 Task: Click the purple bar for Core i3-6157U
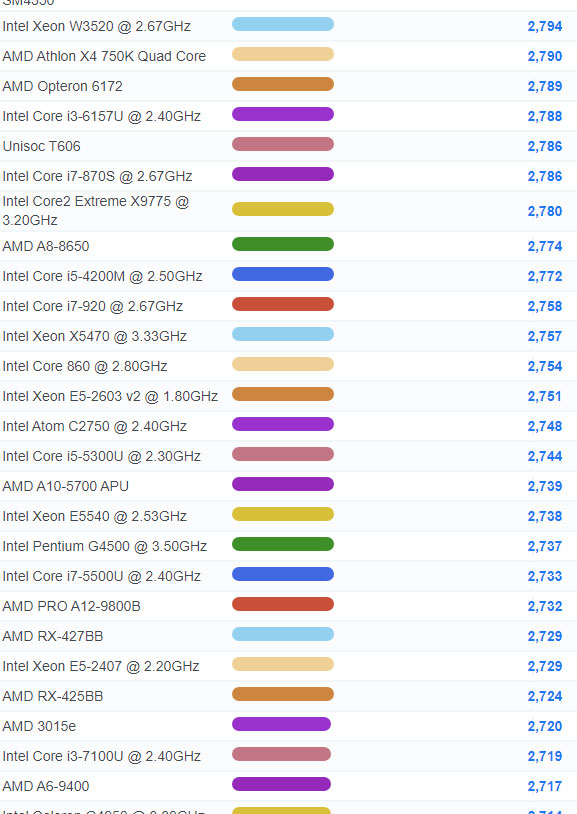(x=283, y=114)
